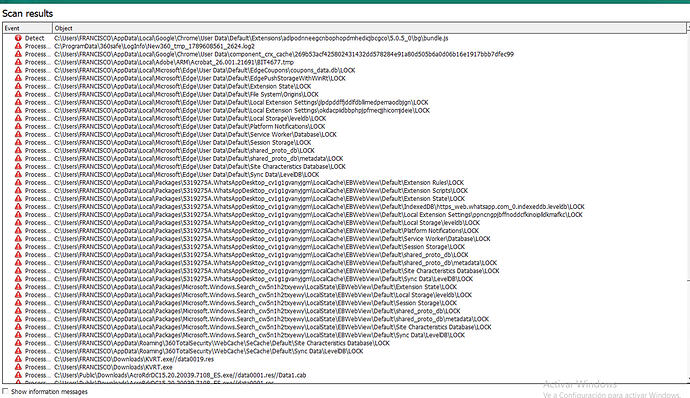Click warning icon of WhatsApp Extension Rules row

[x=18, y=182]
